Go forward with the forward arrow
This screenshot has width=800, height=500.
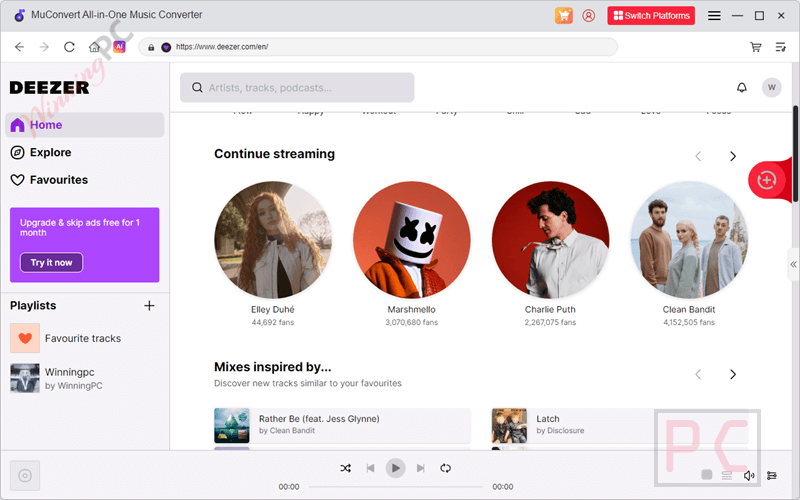(x=44, y=47)
